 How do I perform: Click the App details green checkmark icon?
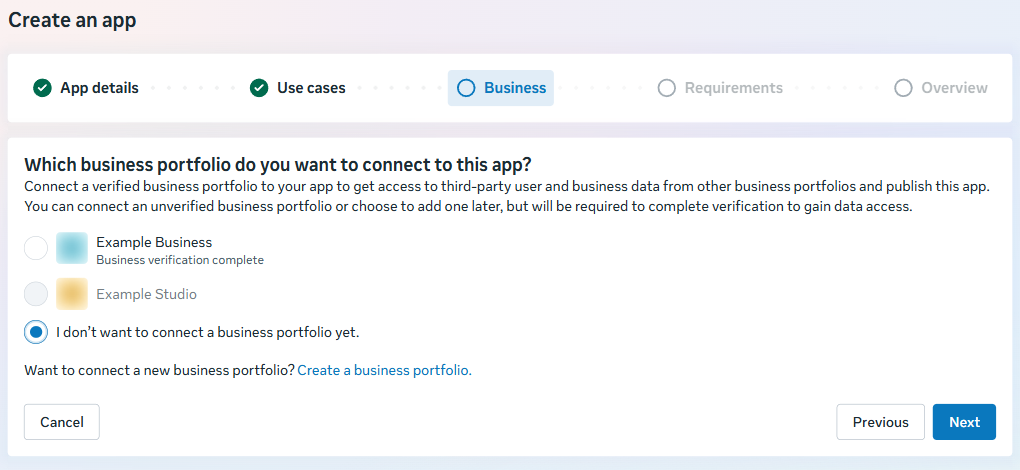click(x=42, y=88)
